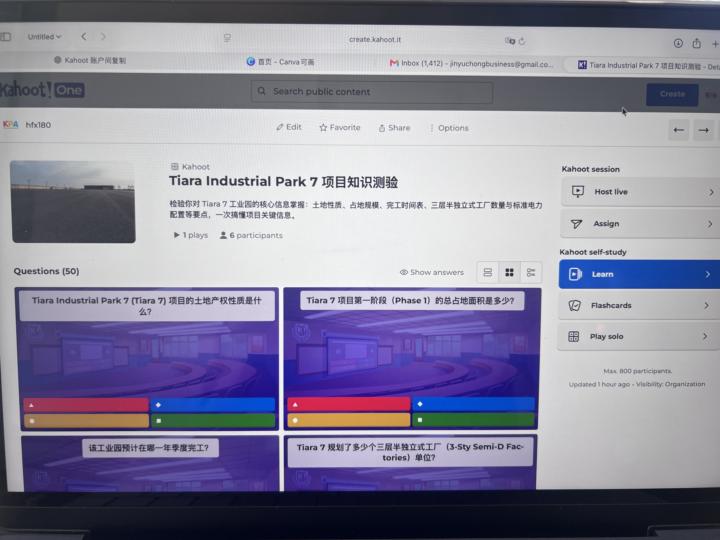Switch to the Canva 可画 tab

pos(280,62)
